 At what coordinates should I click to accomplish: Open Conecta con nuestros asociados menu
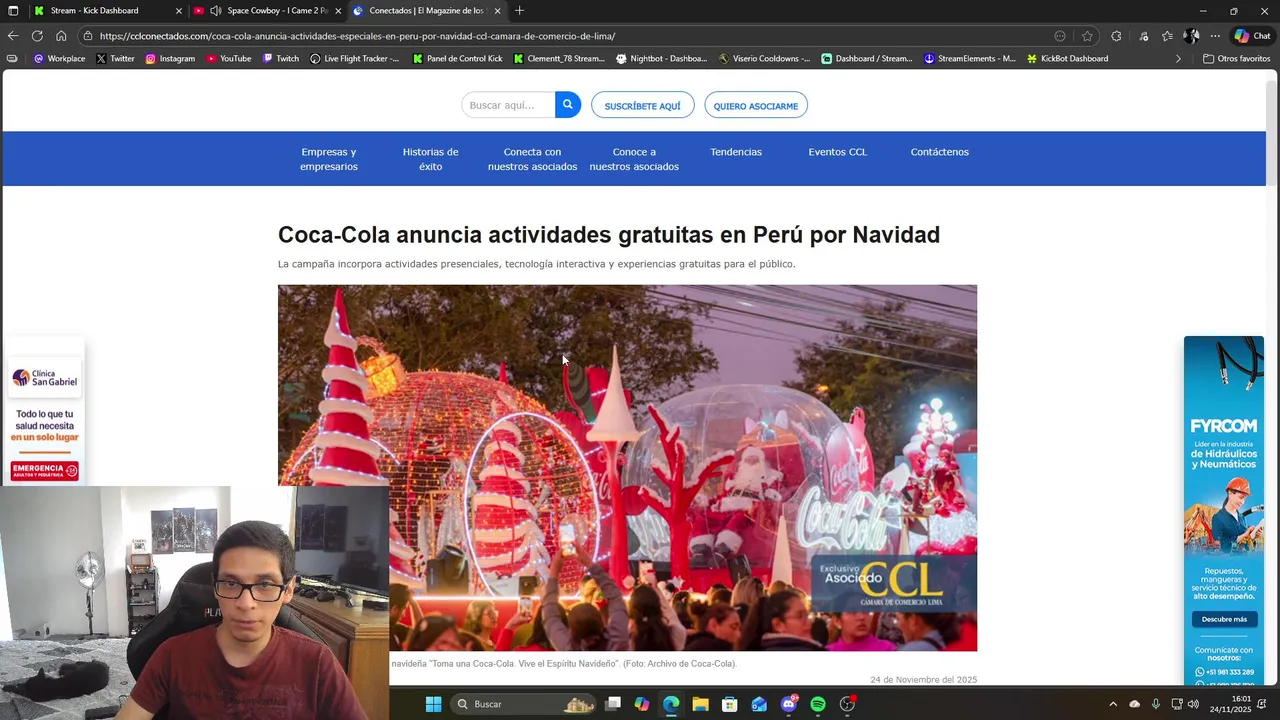point(532,159)
